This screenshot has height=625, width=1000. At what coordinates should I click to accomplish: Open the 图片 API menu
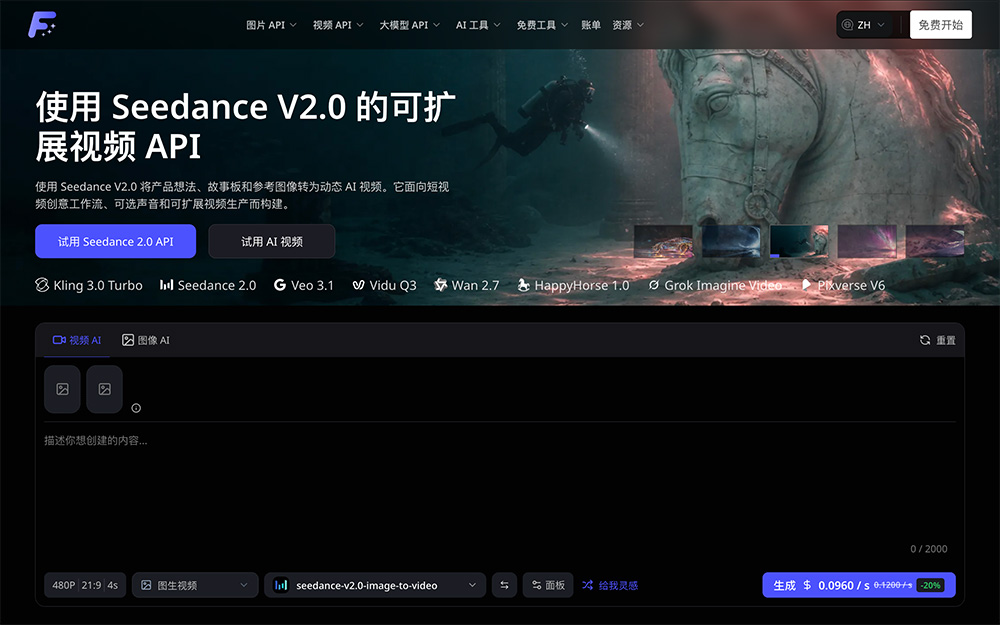tap(271, 25)
